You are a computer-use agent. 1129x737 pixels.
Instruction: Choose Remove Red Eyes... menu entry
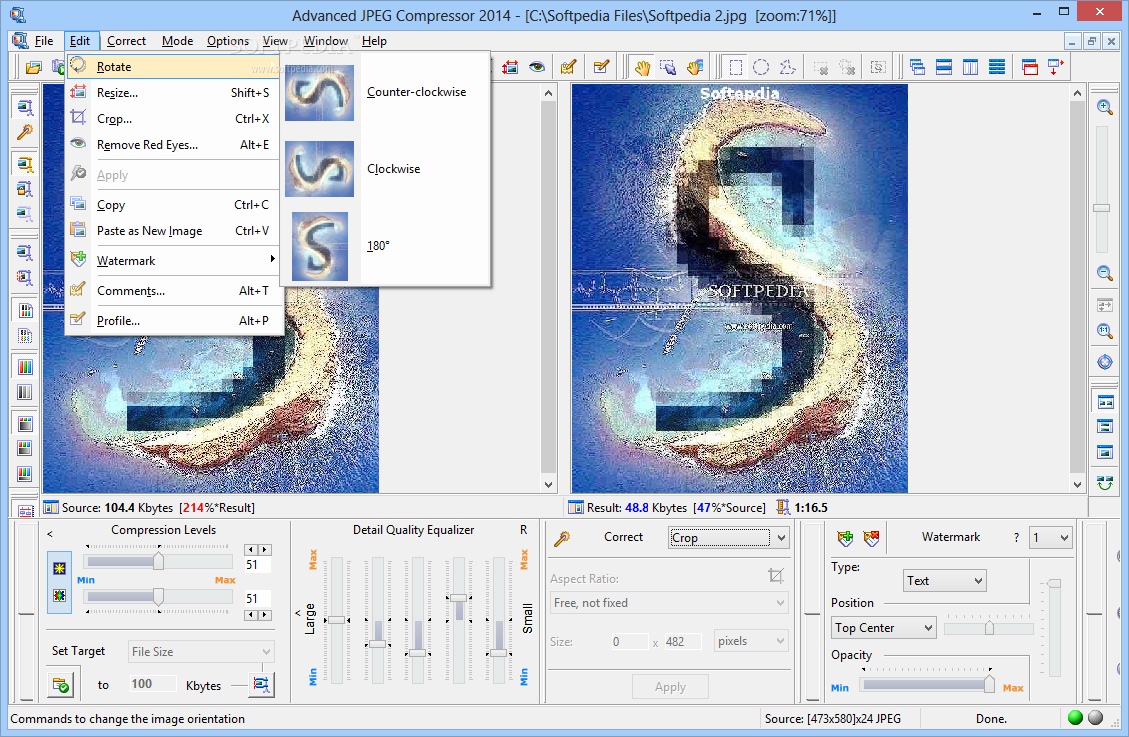(x=173, y=145)
